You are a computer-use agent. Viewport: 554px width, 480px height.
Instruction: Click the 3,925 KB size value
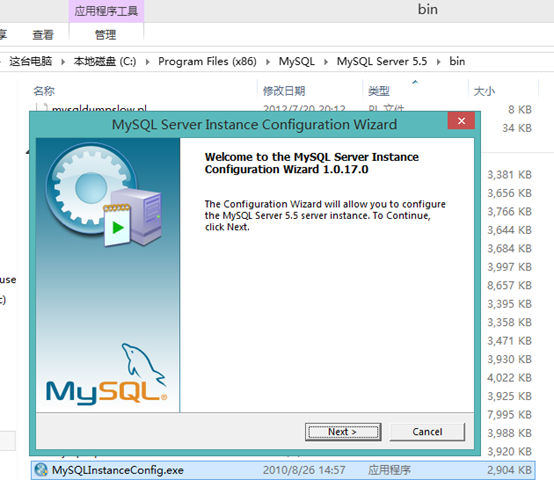[x=509, y=396]
